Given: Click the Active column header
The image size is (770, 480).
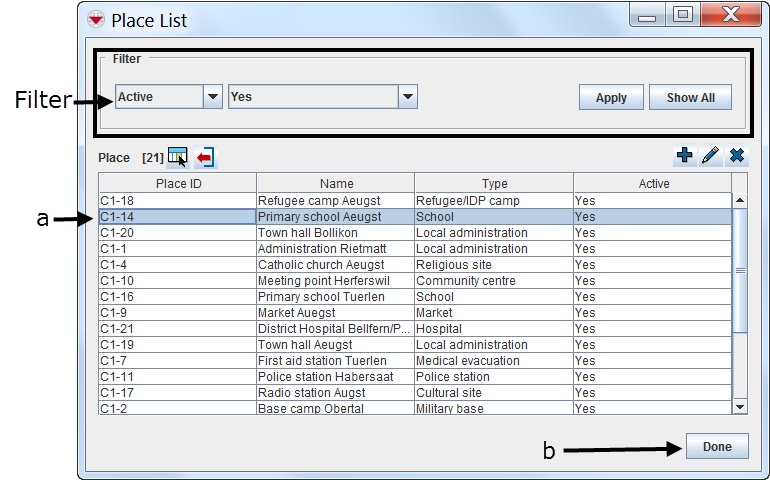Looking at the screenshot, I should pyautogui.click(x=653, y=184).
